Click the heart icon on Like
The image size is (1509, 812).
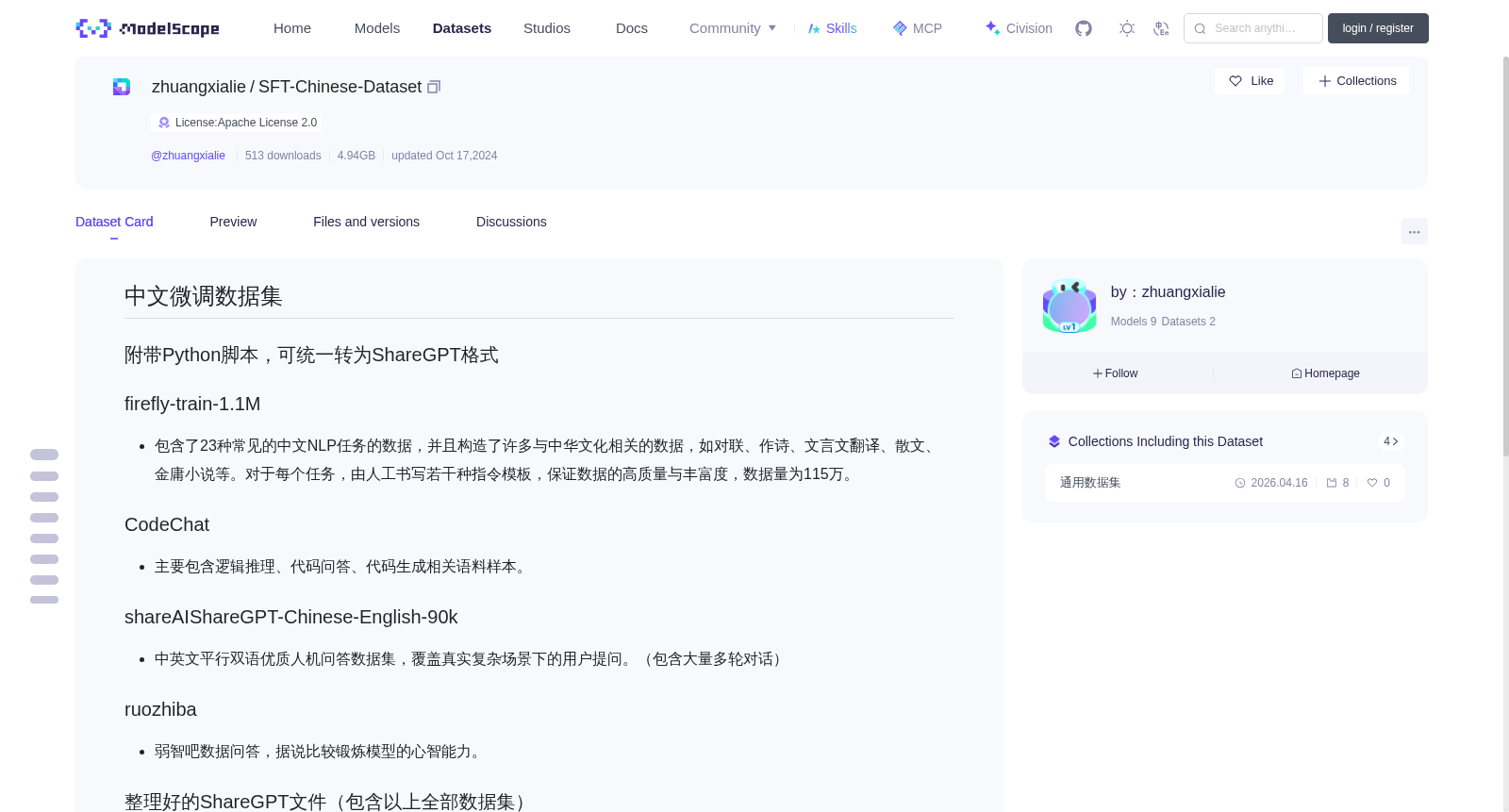point(1235,81)
